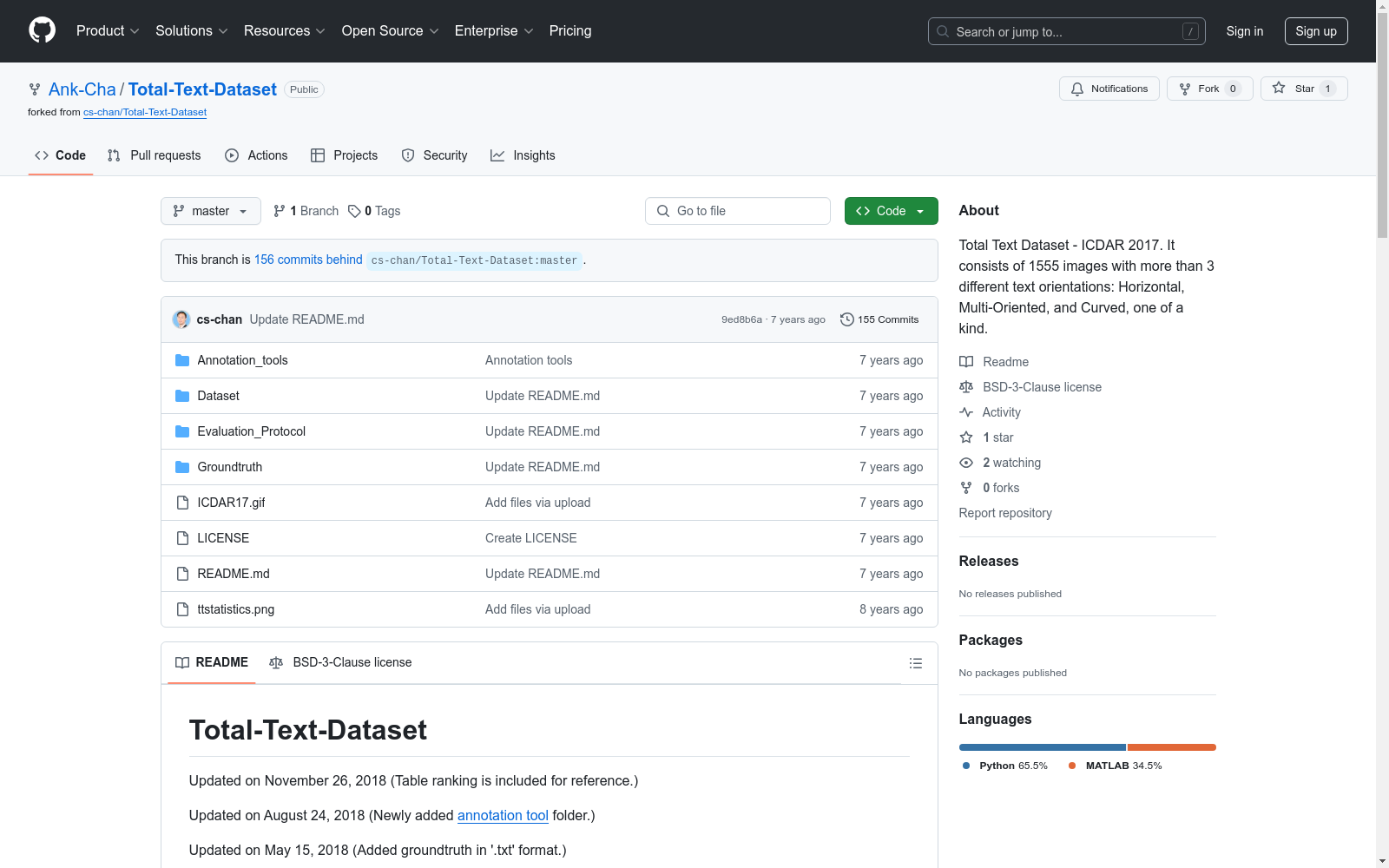View the 155 Commits history
This screenshot has height=868, width=1389.
pyautogui.click(x=879, y=319)
